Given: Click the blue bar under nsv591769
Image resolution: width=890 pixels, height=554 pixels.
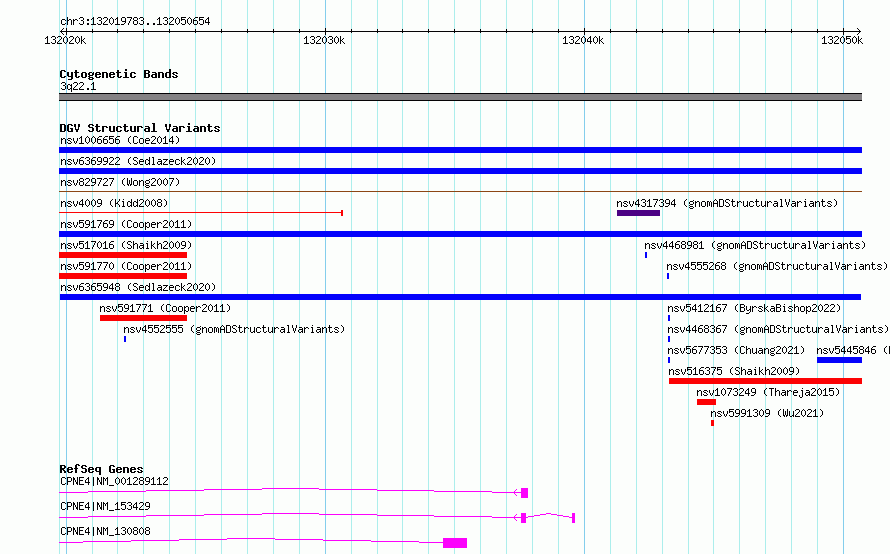Looking at the screenshot, I should click(x=460, y=234).
